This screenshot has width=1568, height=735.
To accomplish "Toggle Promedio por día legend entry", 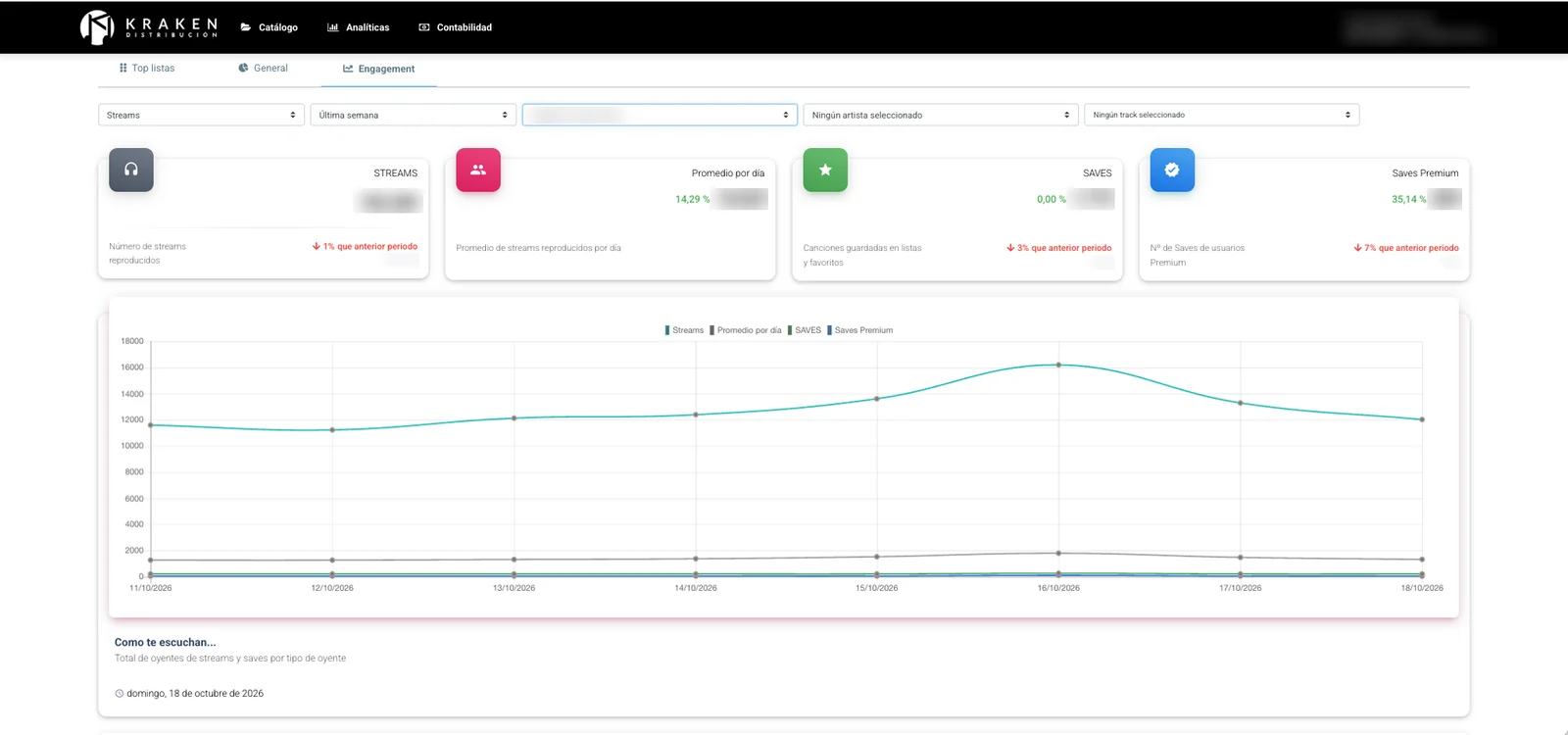I will [x=746, y=330].
